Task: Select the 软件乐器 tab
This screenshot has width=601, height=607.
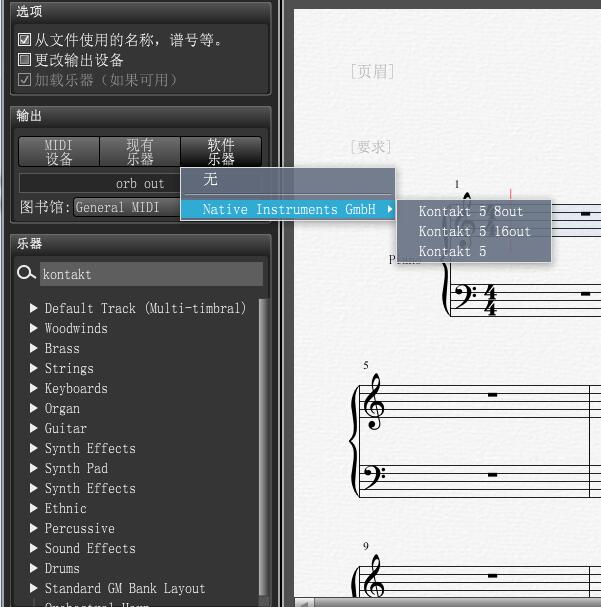Action: click(x=221, y=152)
